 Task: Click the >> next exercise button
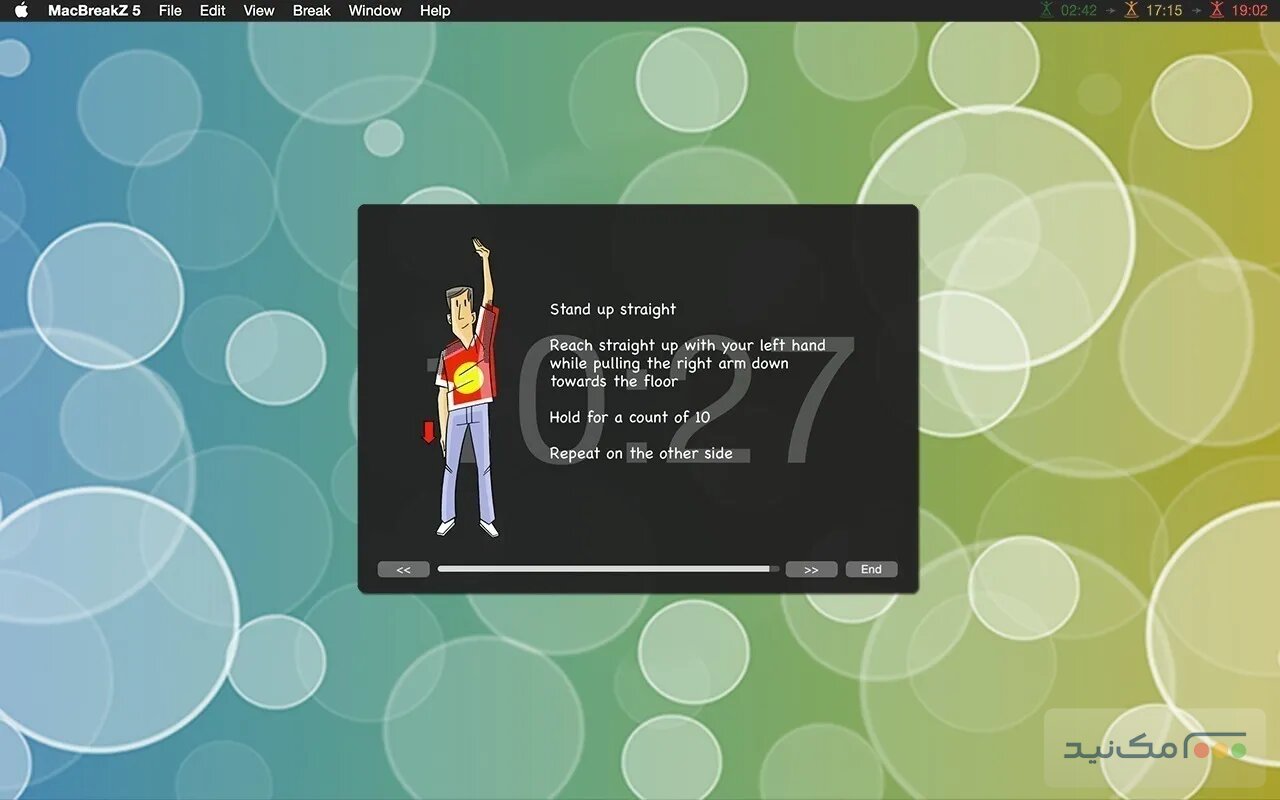[811, 568]
